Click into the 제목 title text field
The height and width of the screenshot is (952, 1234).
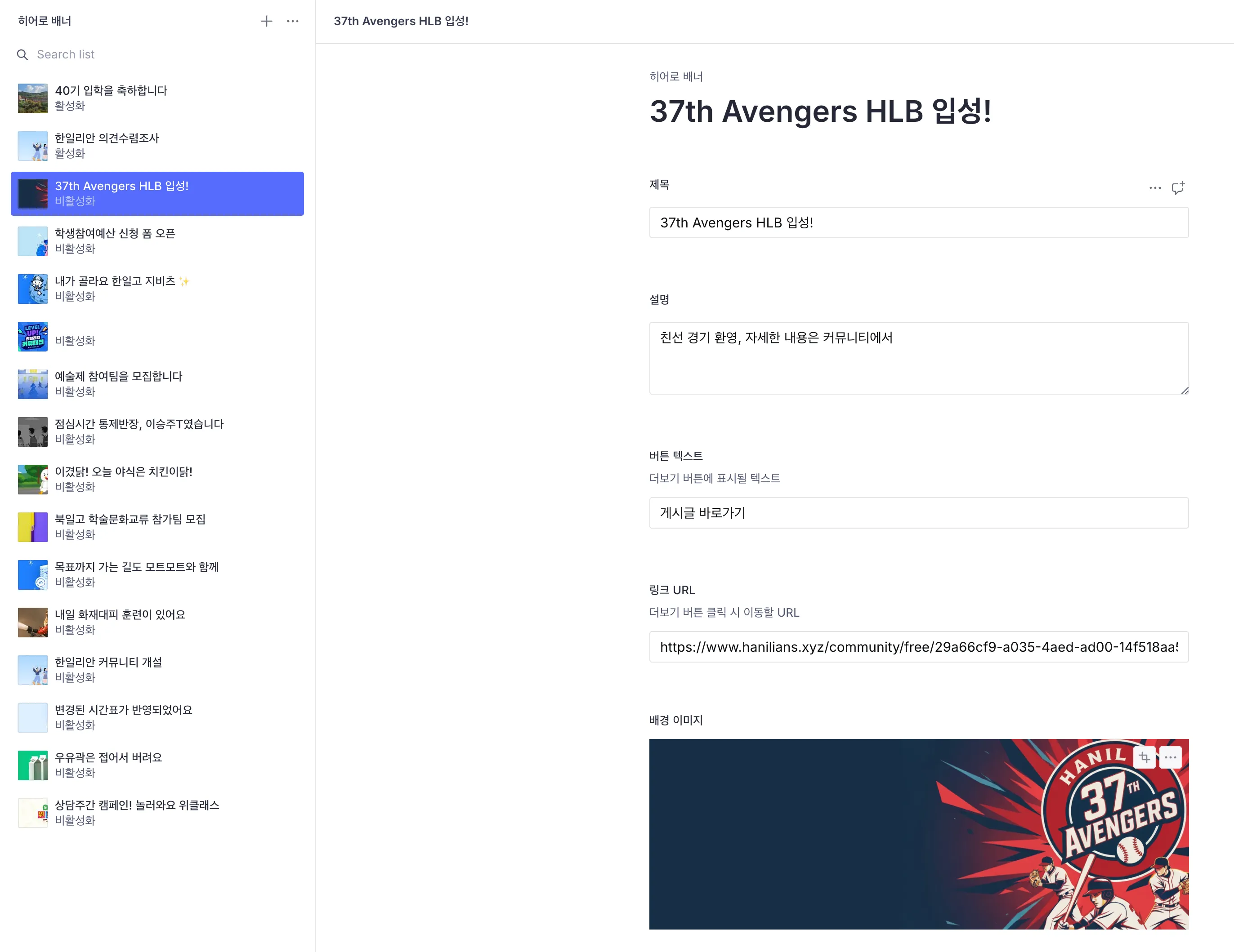(x=918, y=222)
